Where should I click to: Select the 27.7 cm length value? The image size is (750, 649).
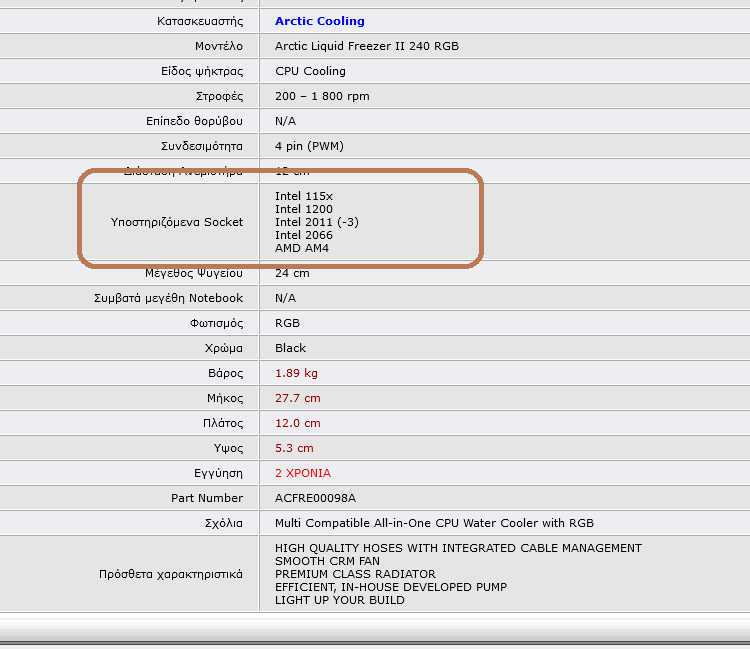point(298,398)
